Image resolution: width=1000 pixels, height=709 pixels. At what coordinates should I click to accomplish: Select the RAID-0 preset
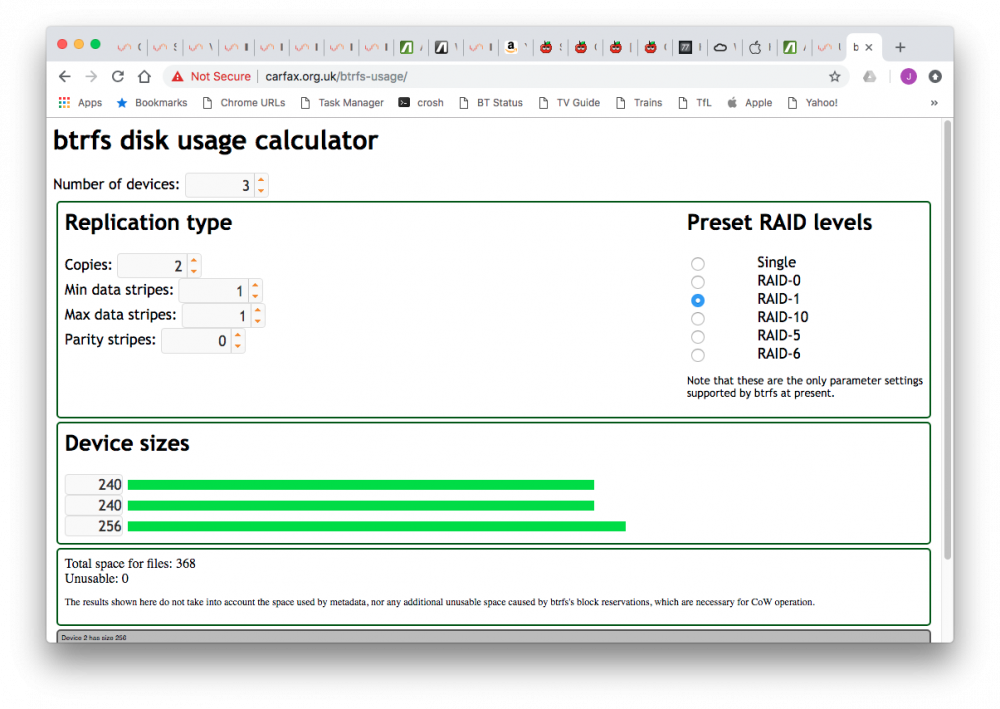(698, 281)
